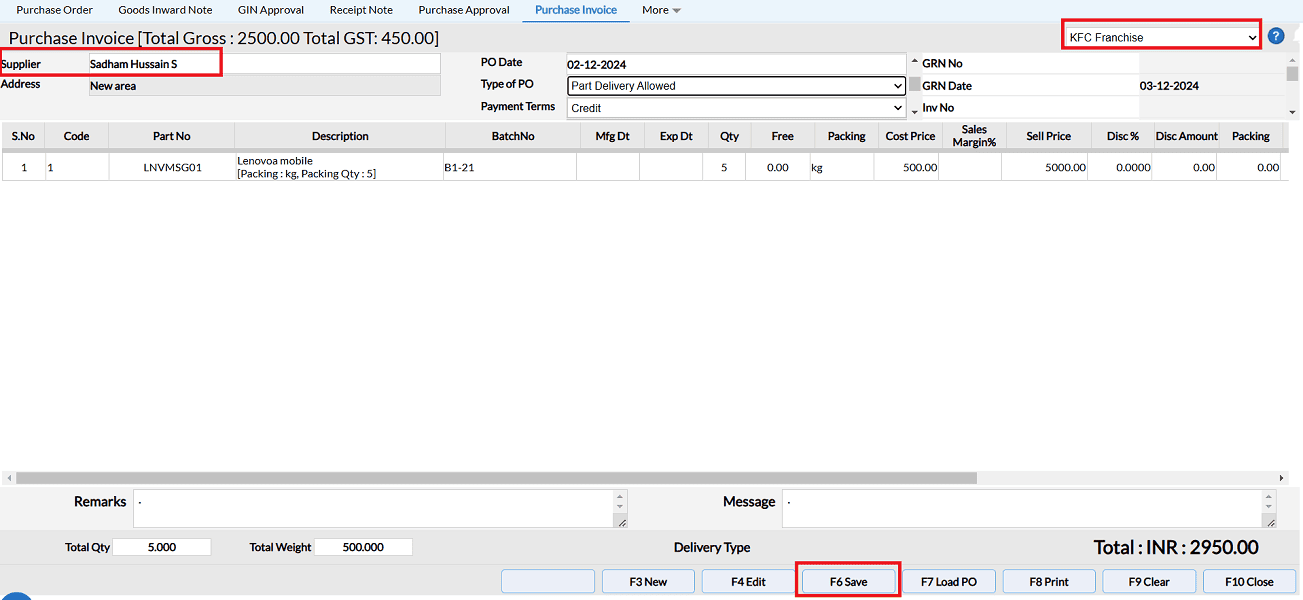
Task: Click the GRN Date value 03-12-2024
Action: click(x=1169, y=86)
